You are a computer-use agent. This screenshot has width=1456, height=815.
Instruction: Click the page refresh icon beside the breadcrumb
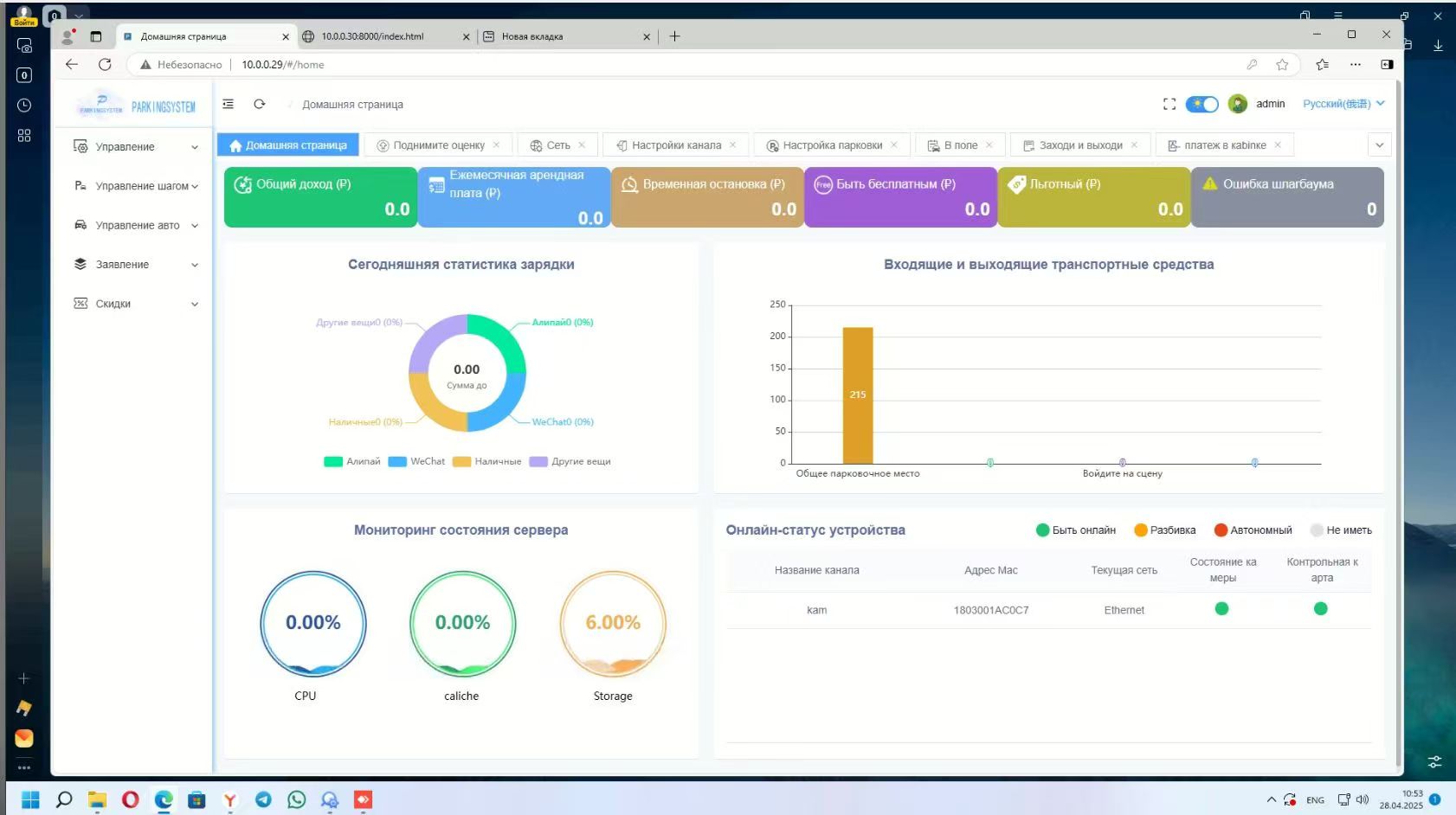259,104
